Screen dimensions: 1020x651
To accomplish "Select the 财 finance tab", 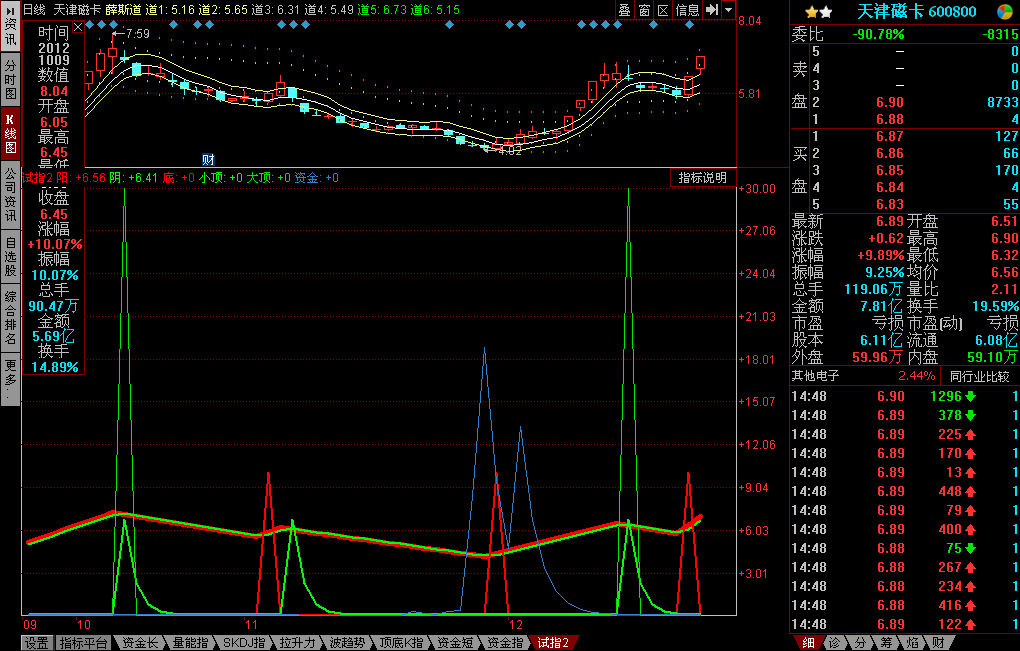I will click(x=938, y=643).
